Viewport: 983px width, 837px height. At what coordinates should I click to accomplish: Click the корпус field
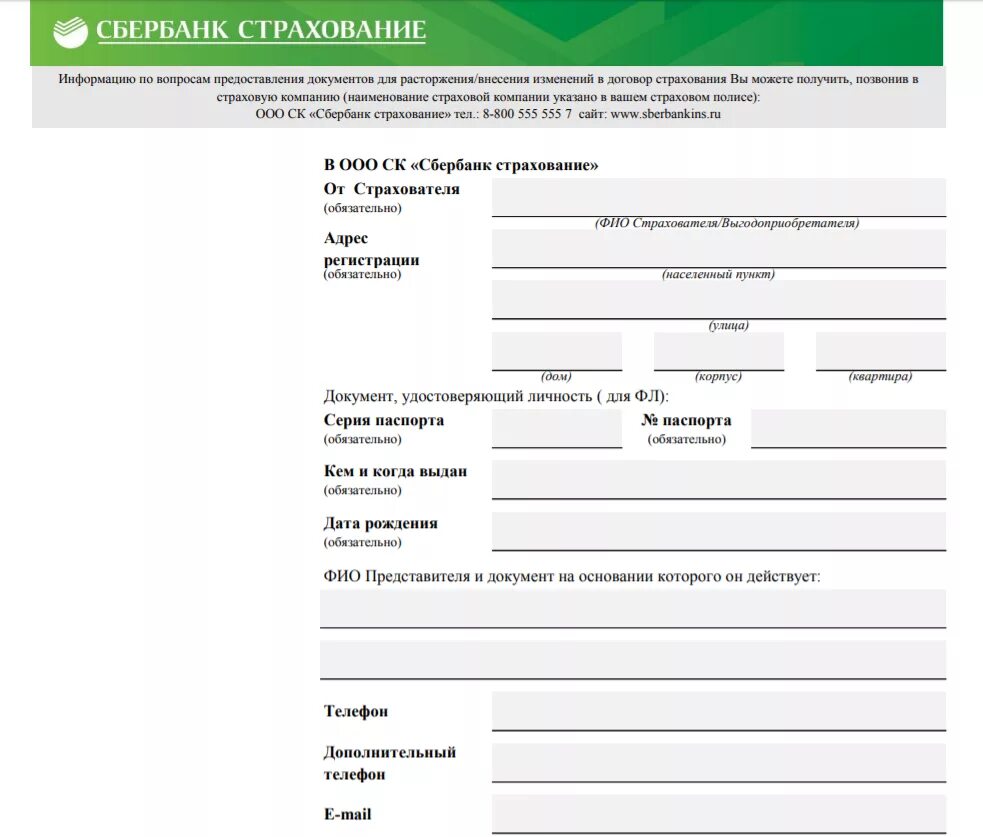[718, 351]
